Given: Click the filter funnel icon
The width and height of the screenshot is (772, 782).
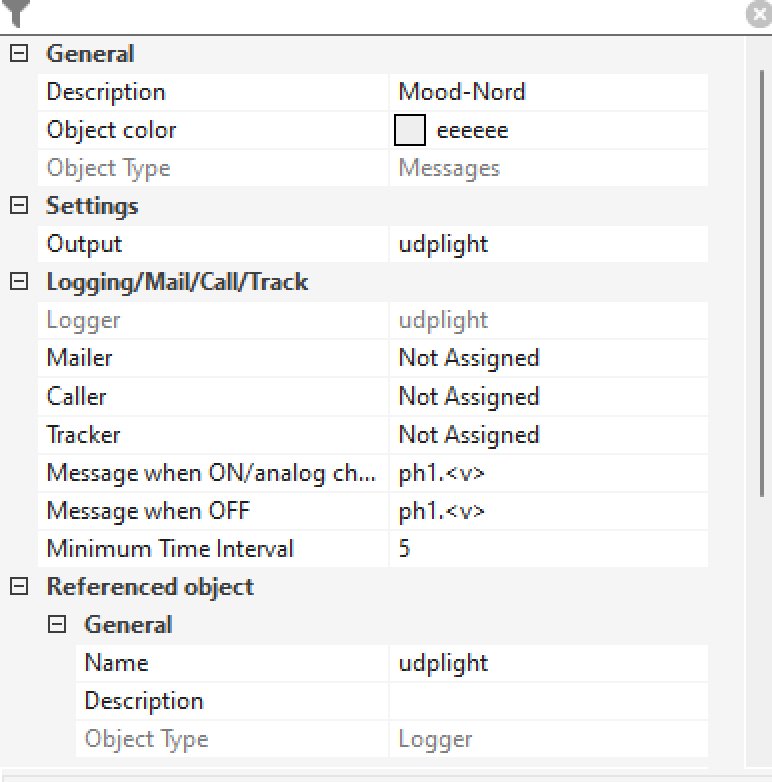Looking at the screenshot, I should pyautogui.click(x=18, y=13).
